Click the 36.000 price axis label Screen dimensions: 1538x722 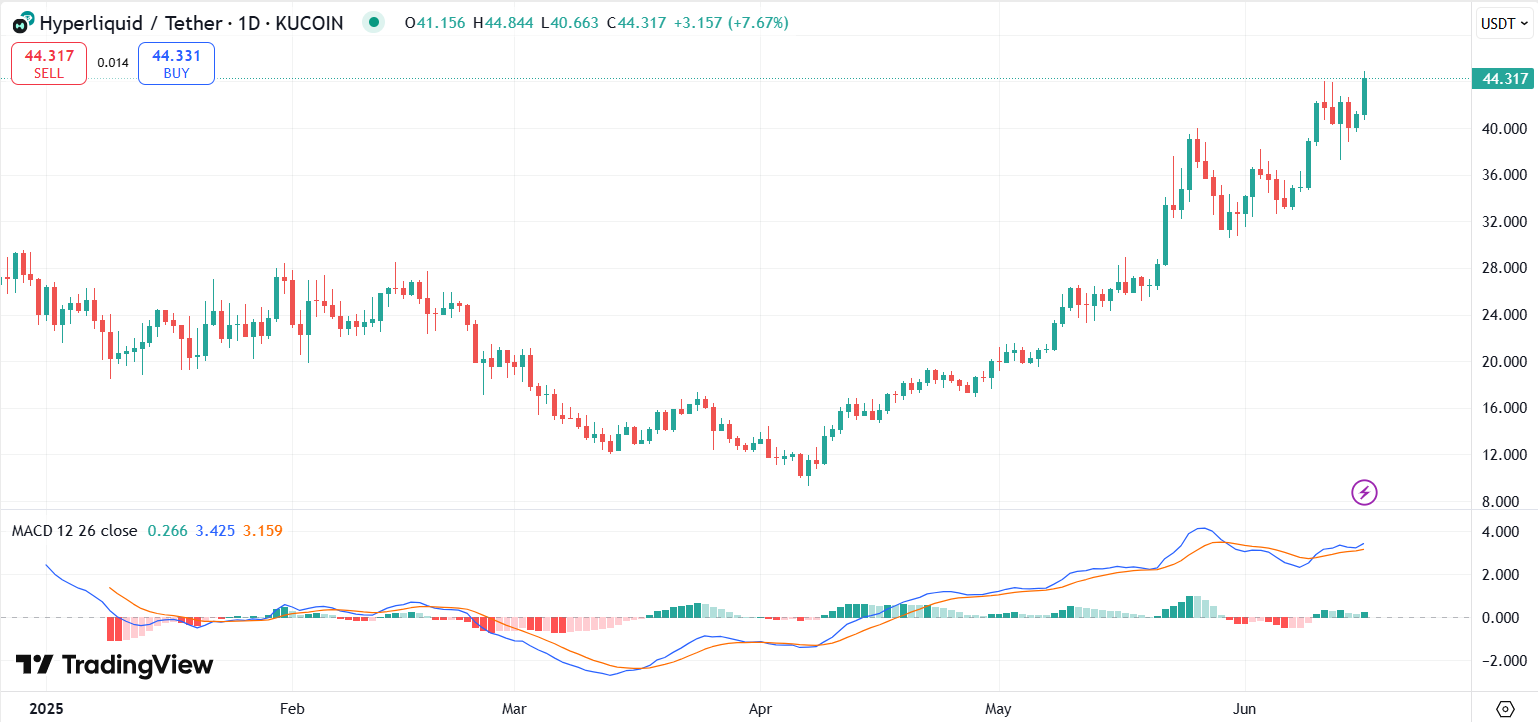point(1505,175)
